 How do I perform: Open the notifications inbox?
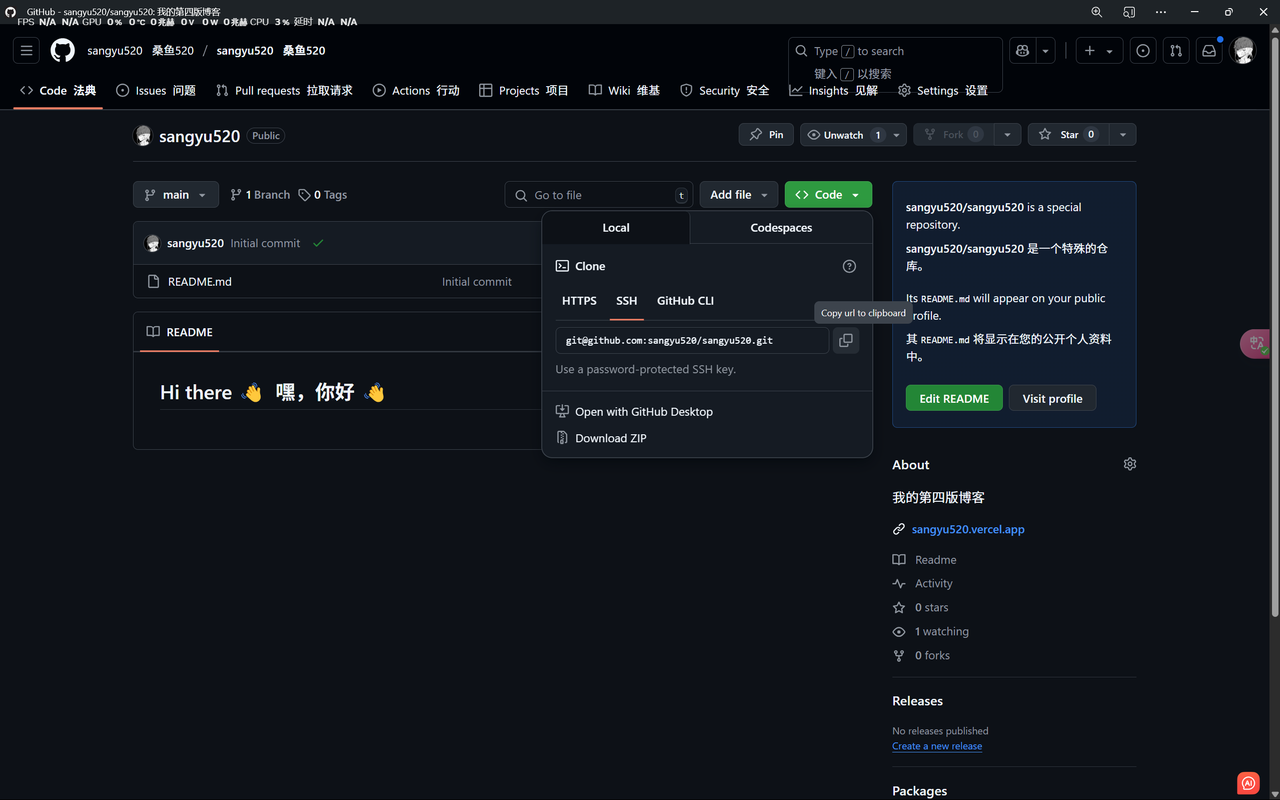click(1209, 50)
